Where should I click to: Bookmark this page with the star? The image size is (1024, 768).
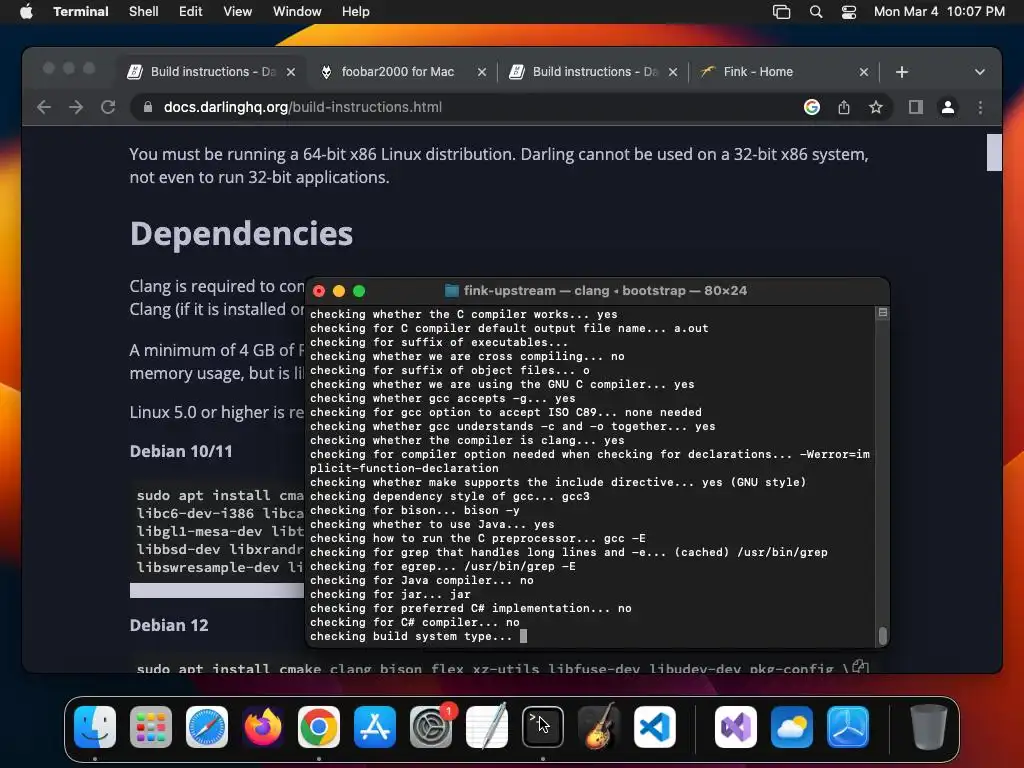click(x=876, y=107)
